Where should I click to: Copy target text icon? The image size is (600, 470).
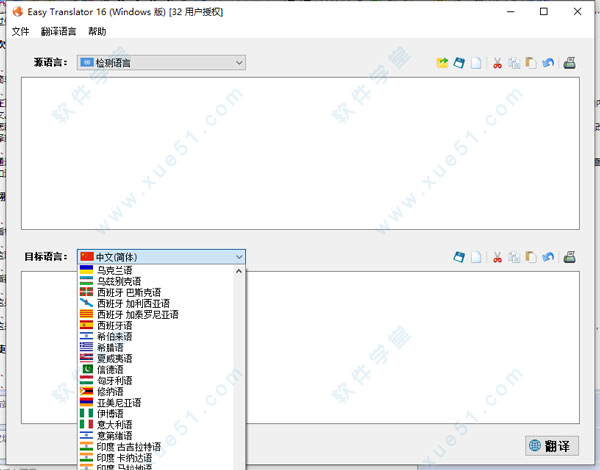pyautogui.click(x=514, y=257)
